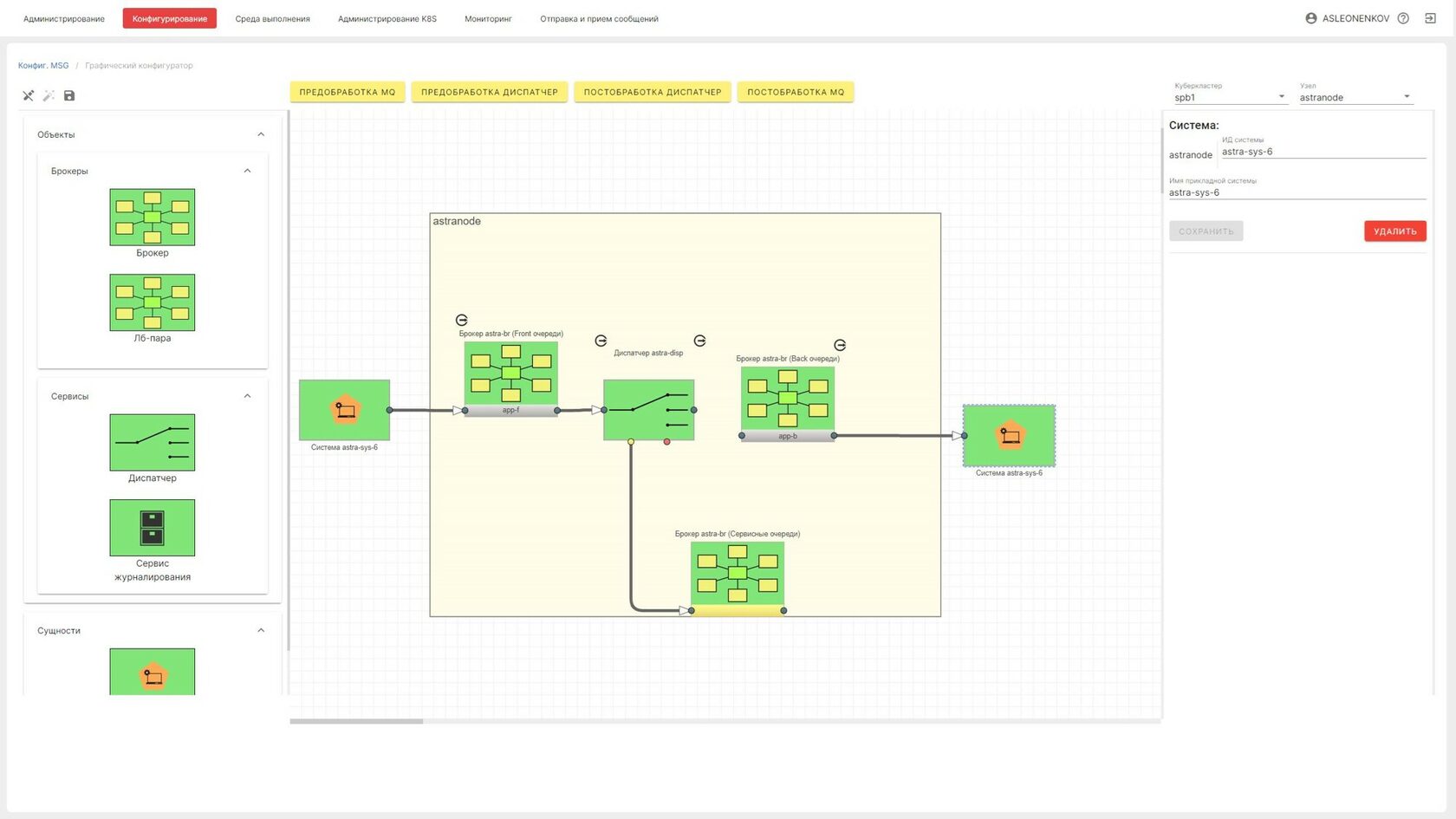Click the left arrow icon above Диспетчер astra-disp
1456x819 pixels.
tap(601, 341)
